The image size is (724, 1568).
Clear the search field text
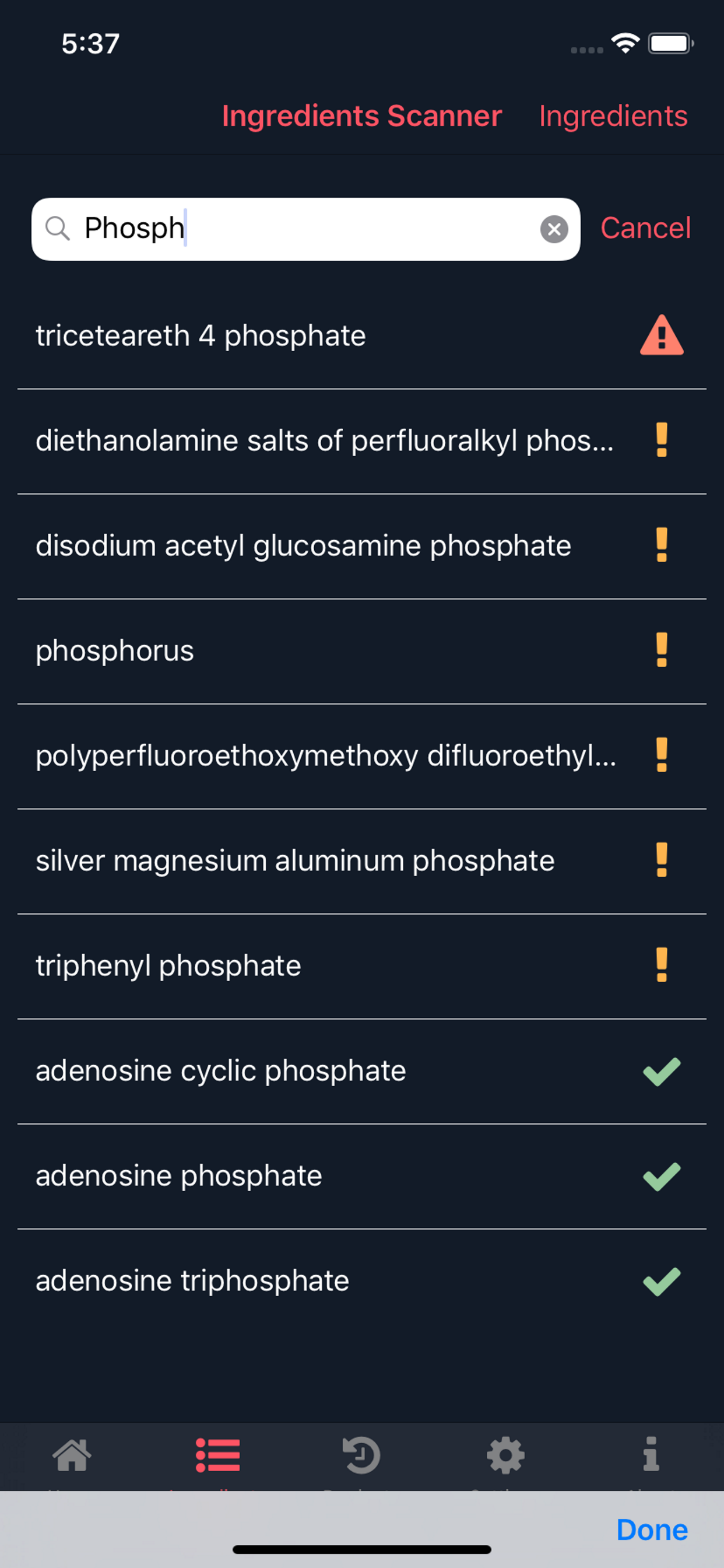point(554,229)
